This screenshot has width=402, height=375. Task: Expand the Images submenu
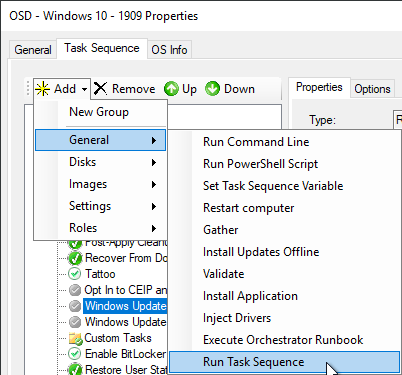click(100, 184)
